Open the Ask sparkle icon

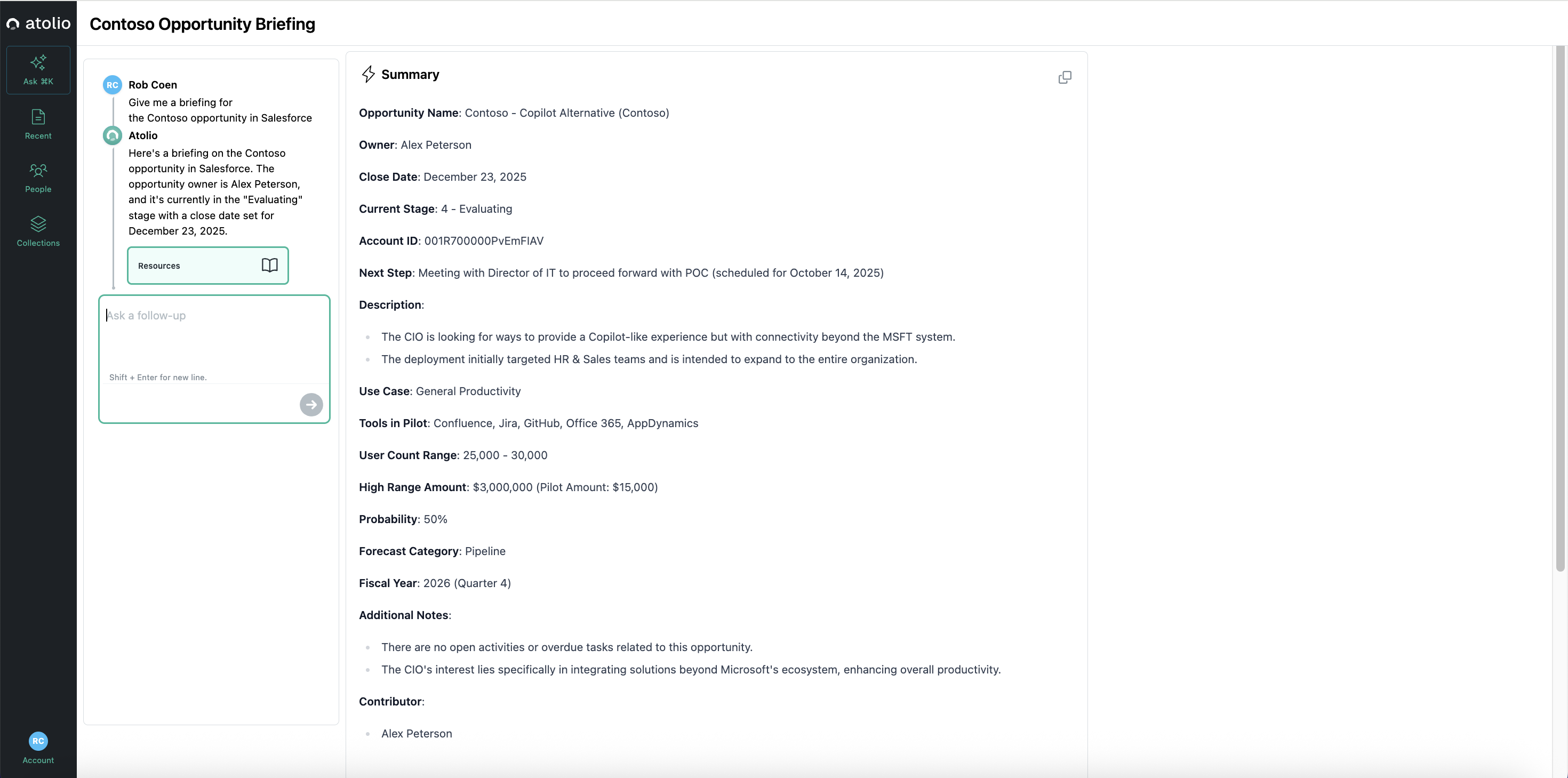38,62
